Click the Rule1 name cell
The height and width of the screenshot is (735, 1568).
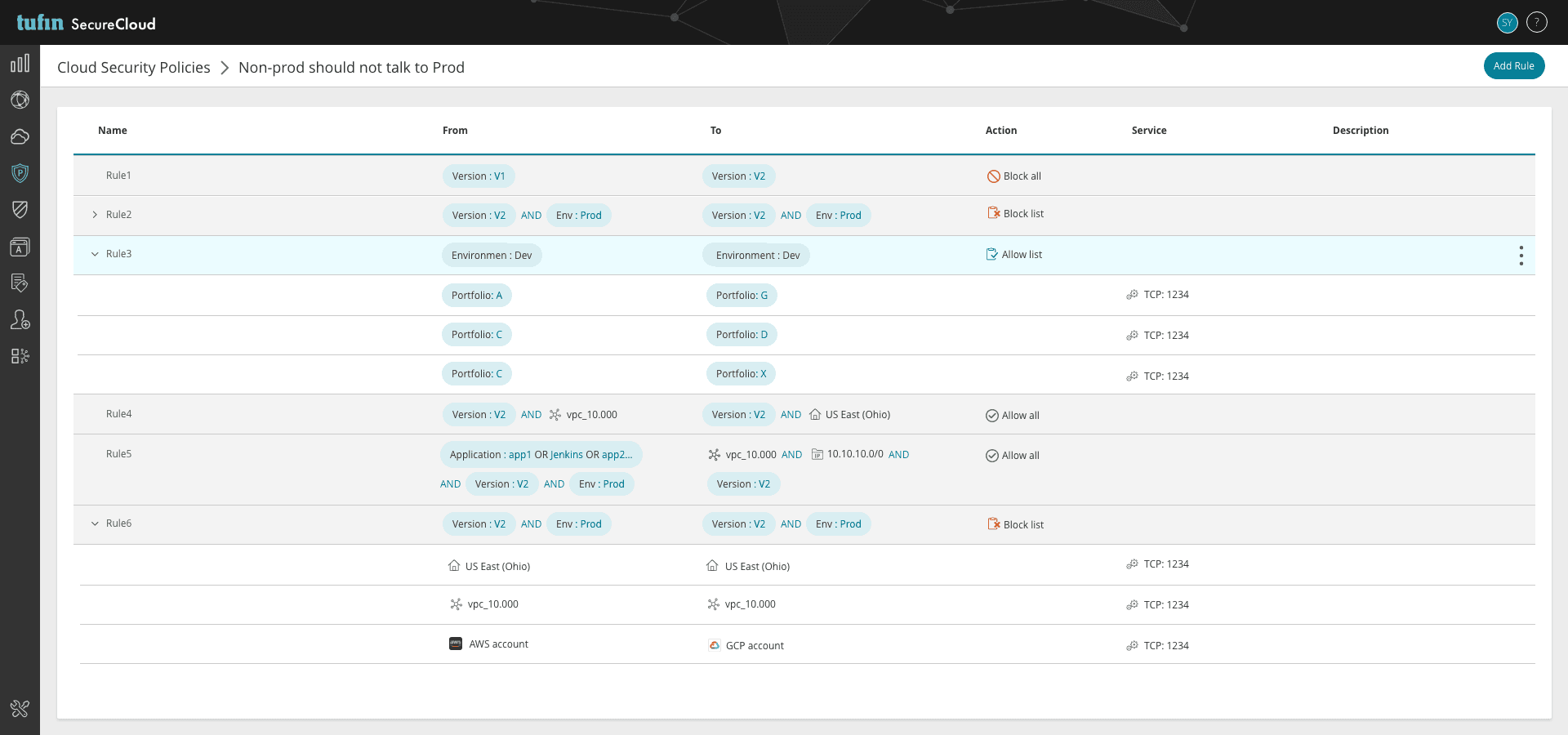pyautogui.click(x=118, y=176)
